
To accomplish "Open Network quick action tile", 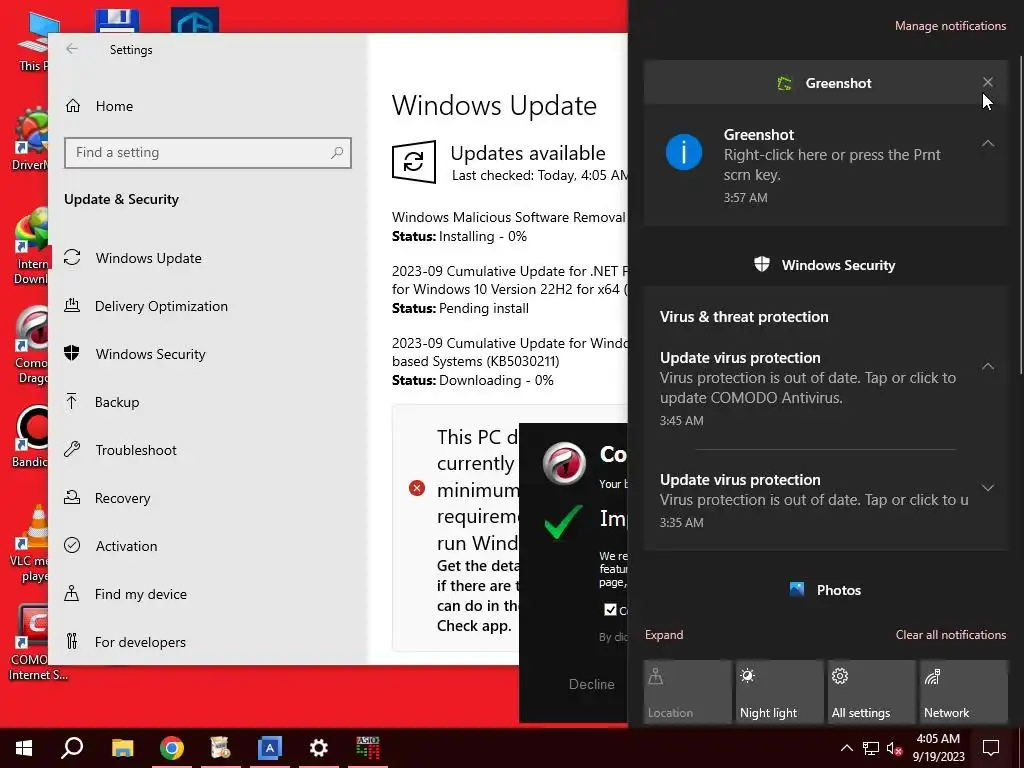I will coord(964,692).
